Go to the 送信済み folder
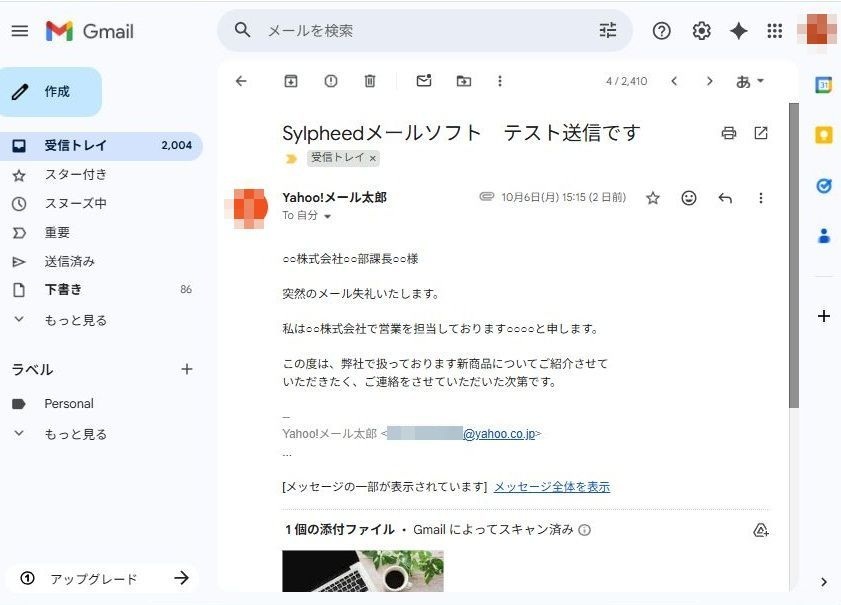841x605 pixels. [69, 262]
